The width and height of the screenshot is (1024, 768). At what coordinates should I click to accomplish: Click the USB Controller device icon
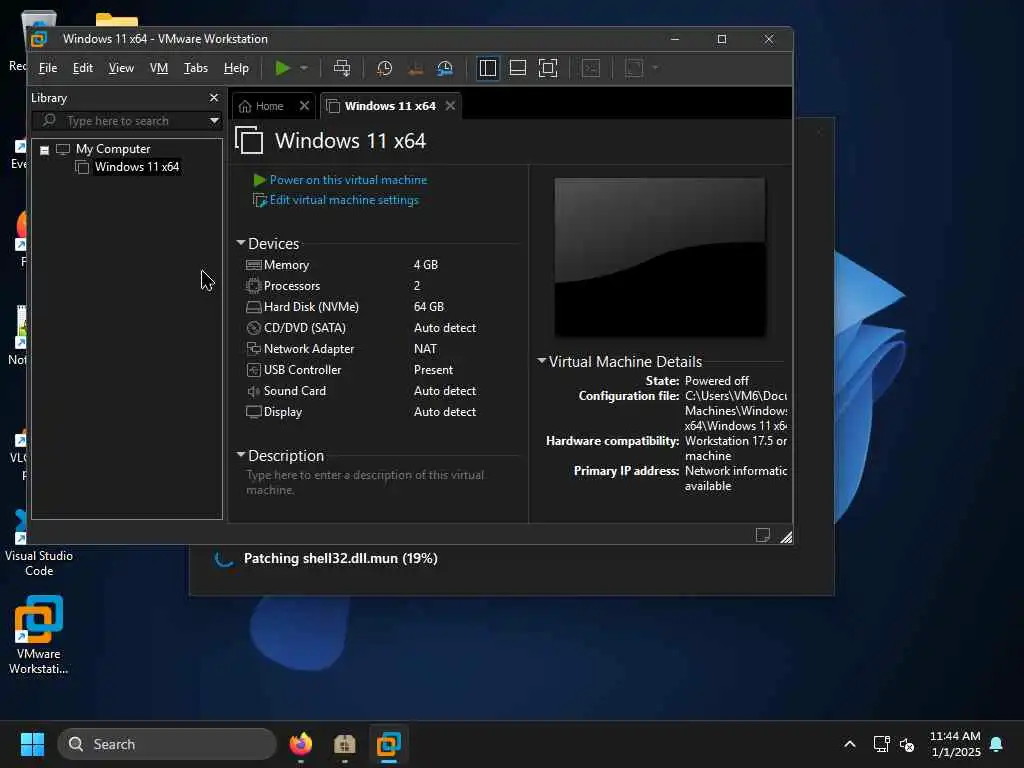(x=253, y=370)
